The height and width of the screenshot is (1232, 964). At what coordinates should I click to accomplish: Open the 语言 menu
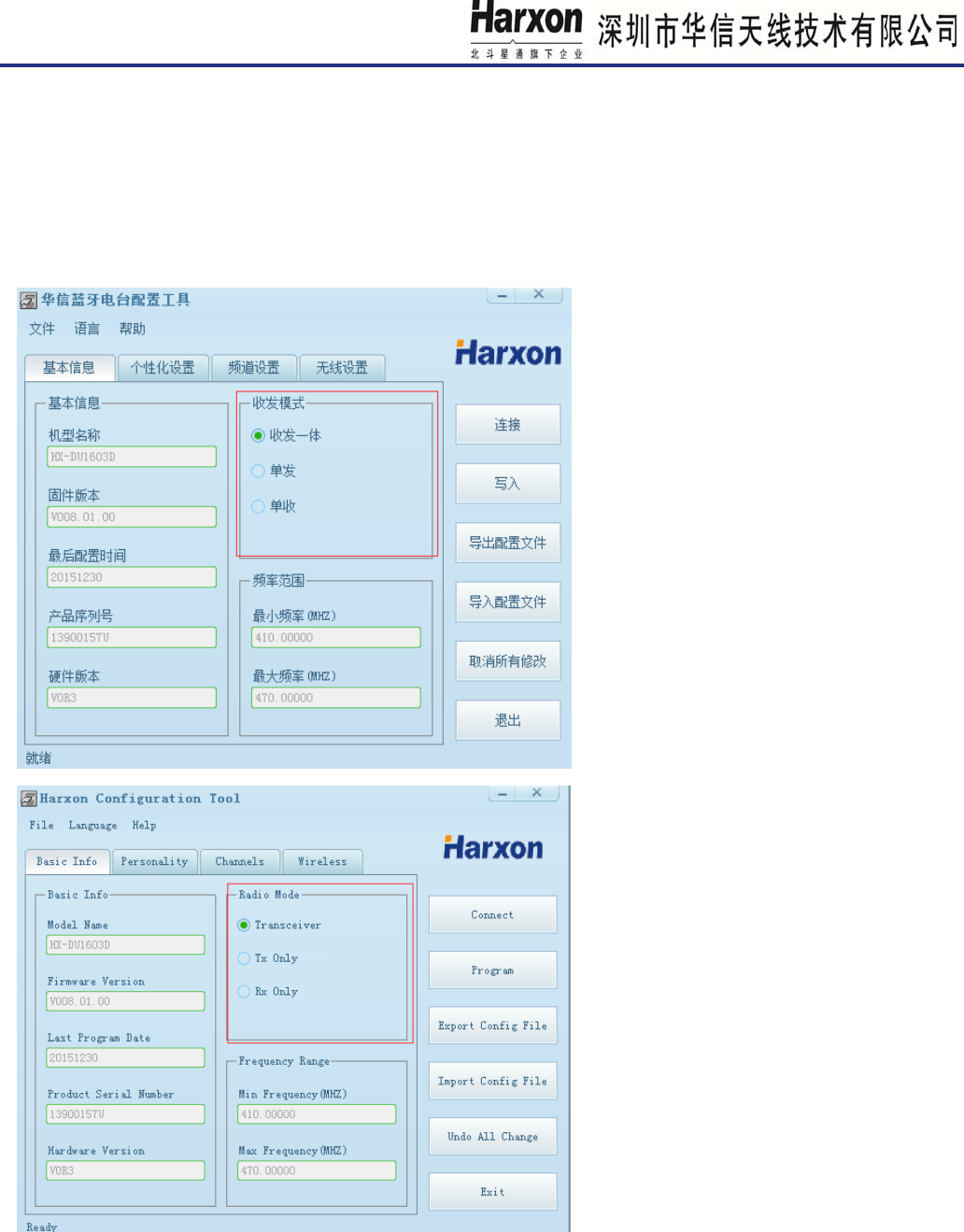87,329
